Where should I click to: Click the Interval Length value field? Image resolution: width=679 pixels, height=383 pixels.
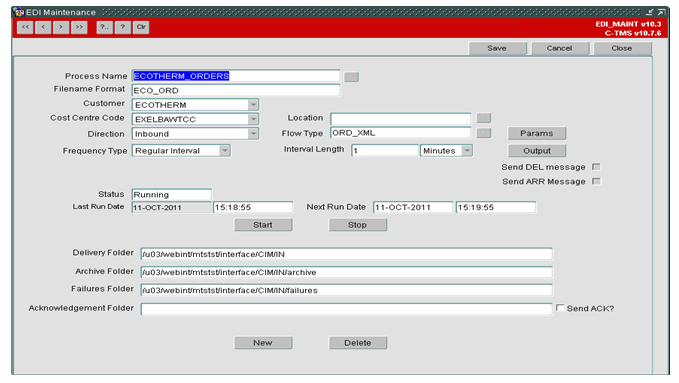[x=385, y=151]
